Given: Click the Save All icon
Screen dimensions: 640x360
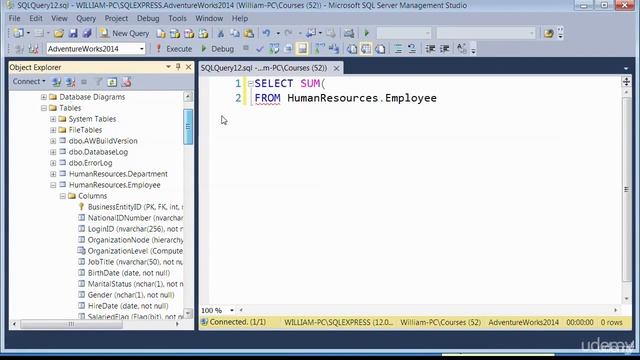Looking at the screenshot, I should [87, 33].
